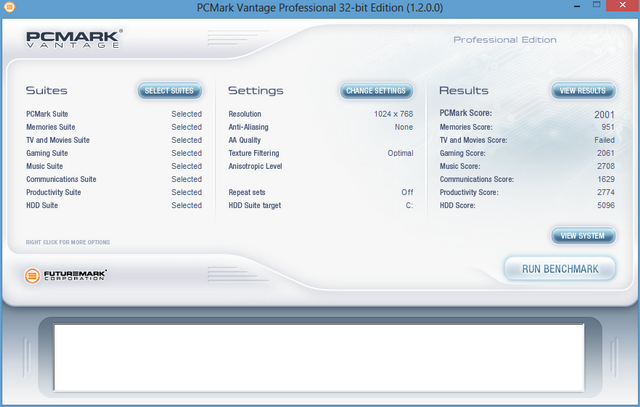The image size is (640, 407).
Task: Close the PCMark Vantage window
Action: click(622, 5)
